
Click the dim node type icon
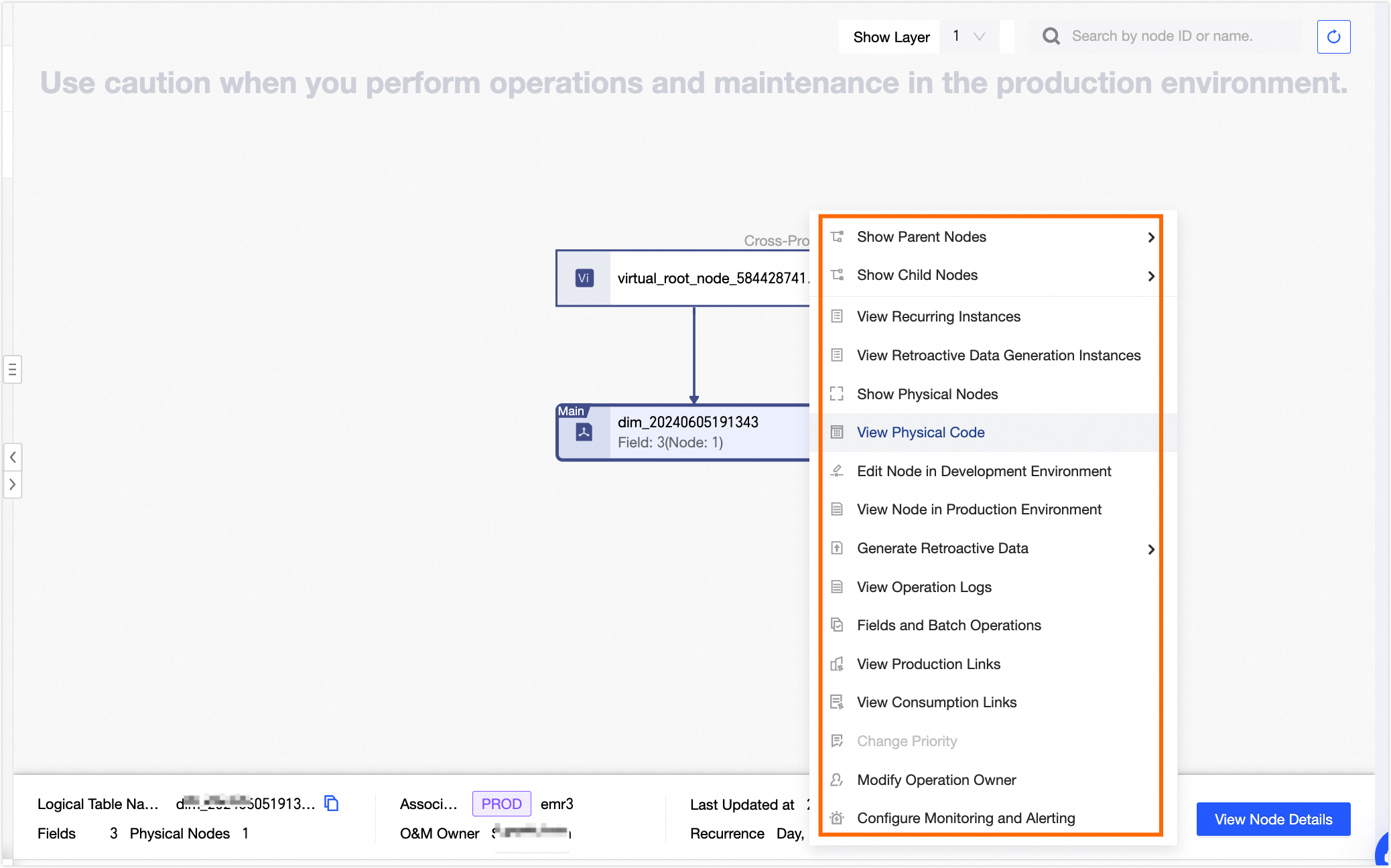(x=584, y=432)
